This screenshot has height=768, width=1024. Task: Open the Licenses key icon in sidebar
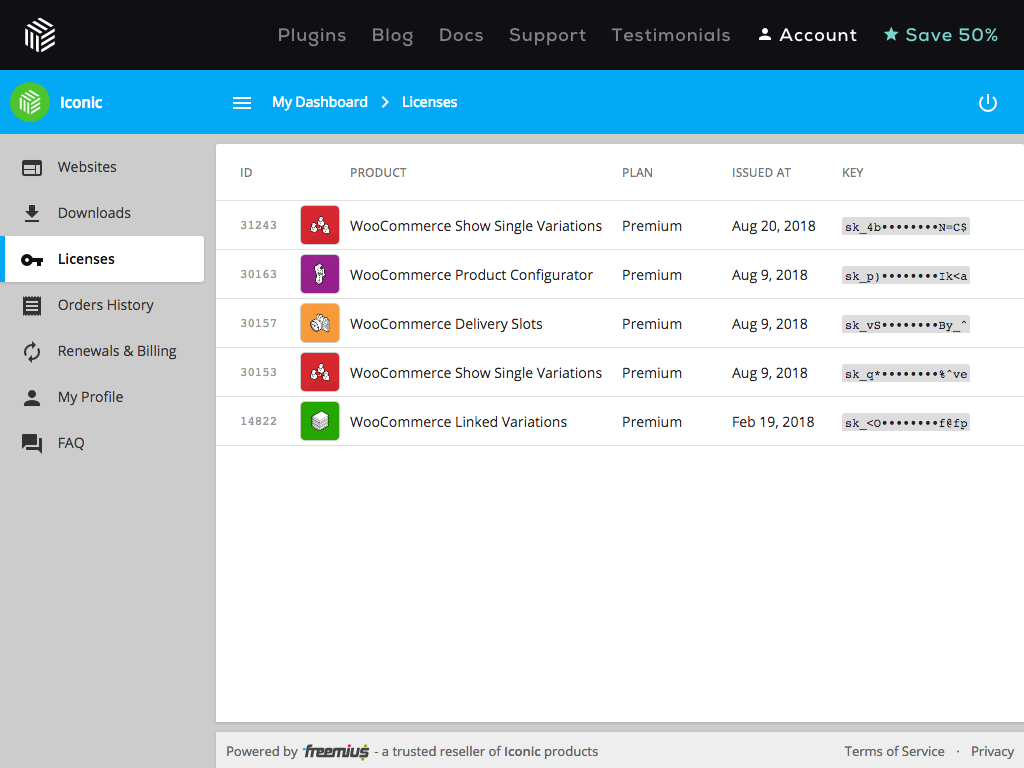pos(30,258)
